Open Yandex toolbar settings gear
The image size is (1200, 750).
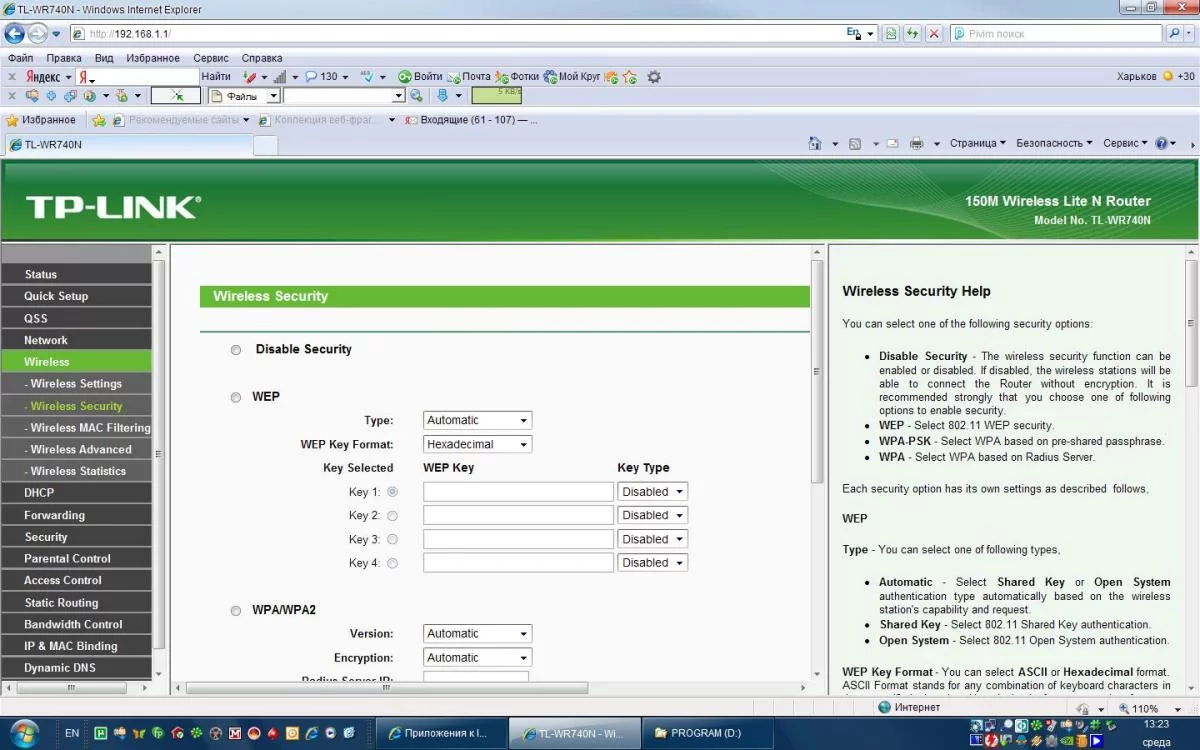point(654,76)
